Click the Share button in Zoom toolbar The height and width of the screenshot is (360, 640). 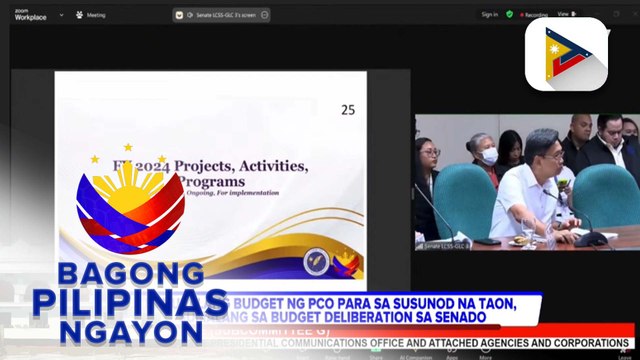376,353
